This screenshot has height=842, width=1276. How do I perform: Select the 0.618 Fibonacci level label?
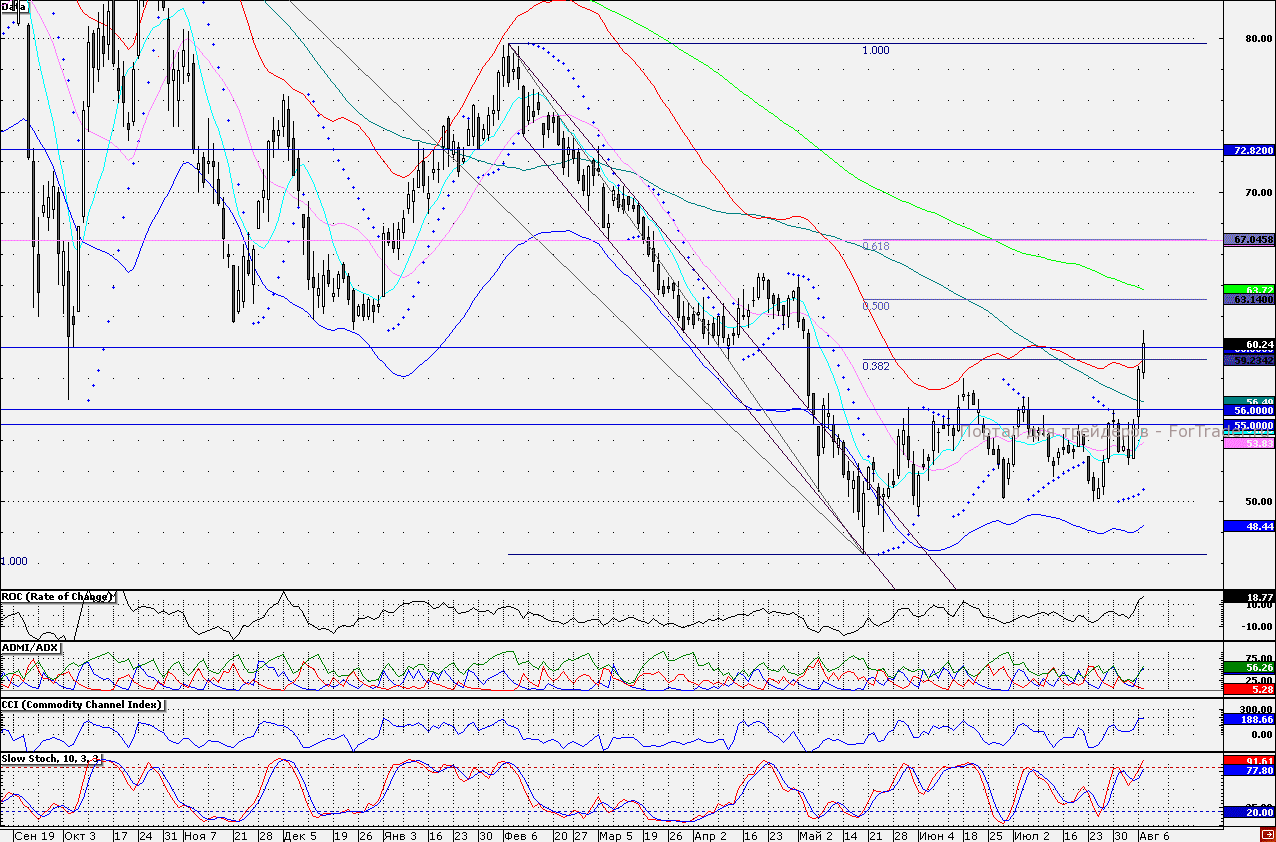click(x=875, y=246)
